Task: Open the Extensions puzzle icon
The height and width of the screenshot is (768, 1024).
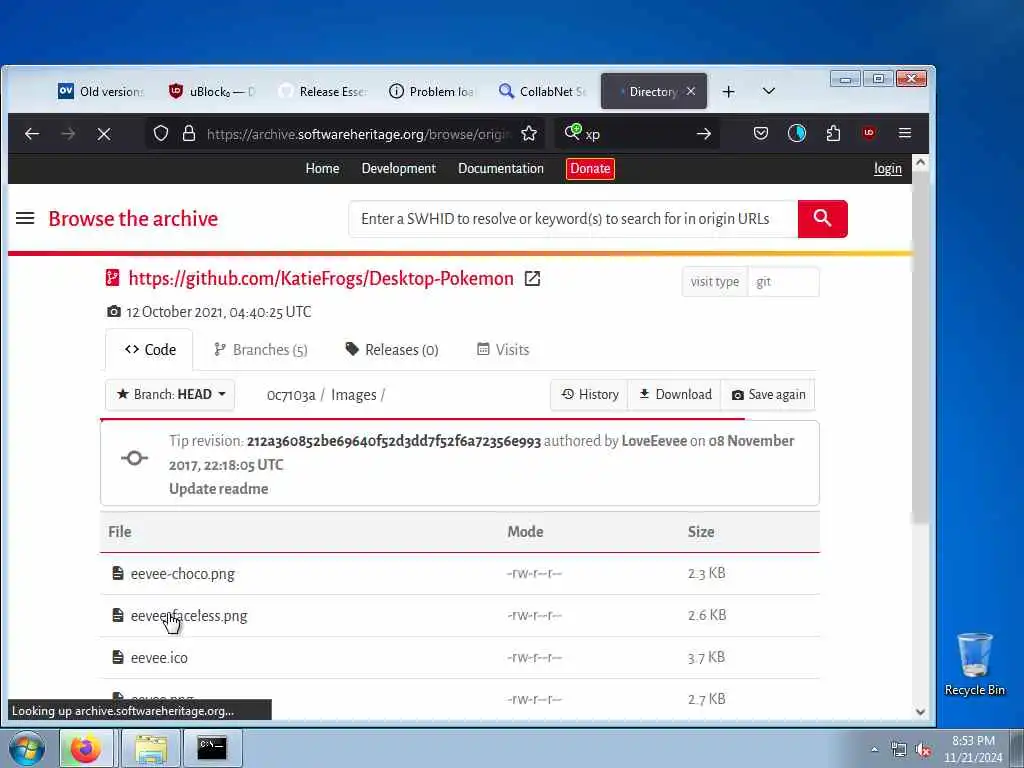Action: (833, 134)
